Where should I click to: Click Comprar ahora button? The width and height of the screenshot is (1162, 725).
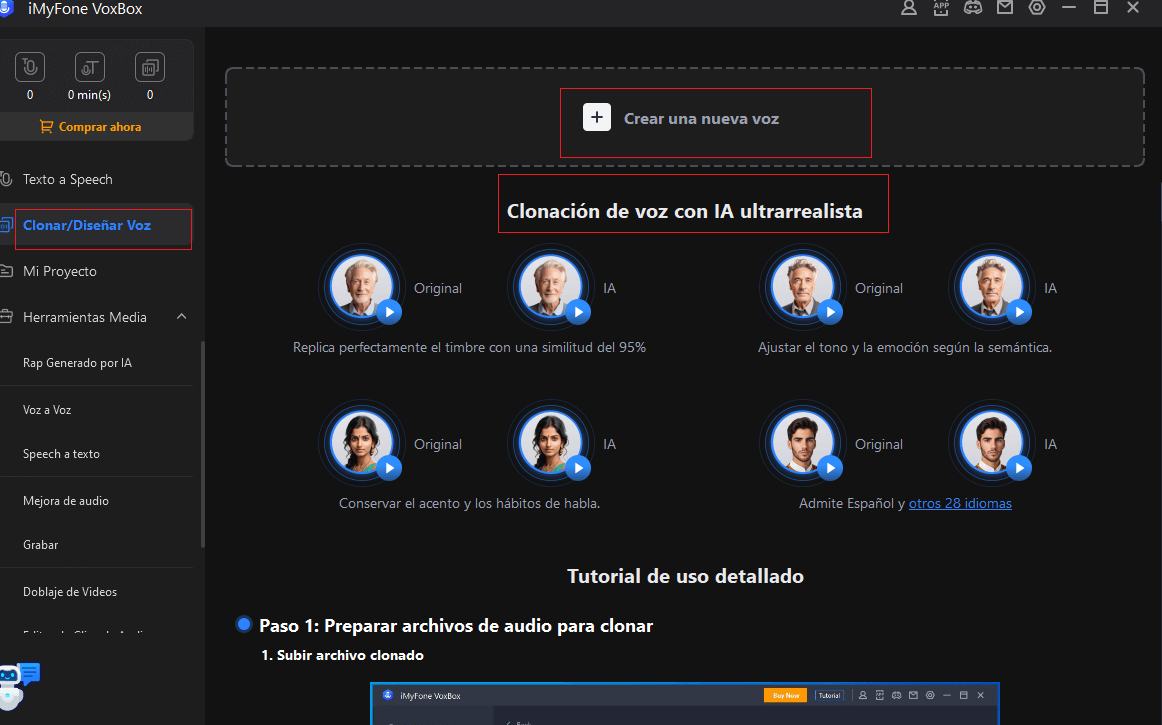(96, 127)
